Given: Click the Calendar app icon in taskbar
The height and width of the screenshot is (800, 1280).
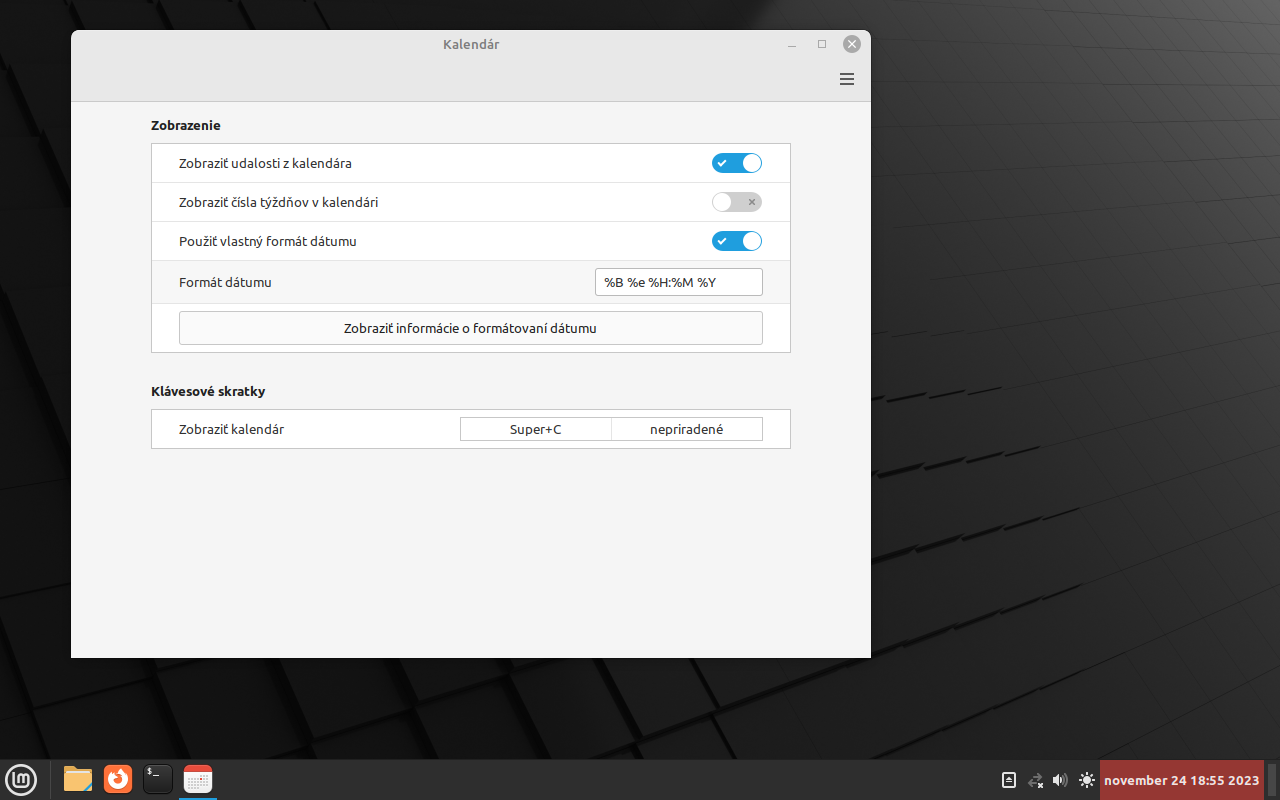Looking at the screenshot, I should coord(198,778).
